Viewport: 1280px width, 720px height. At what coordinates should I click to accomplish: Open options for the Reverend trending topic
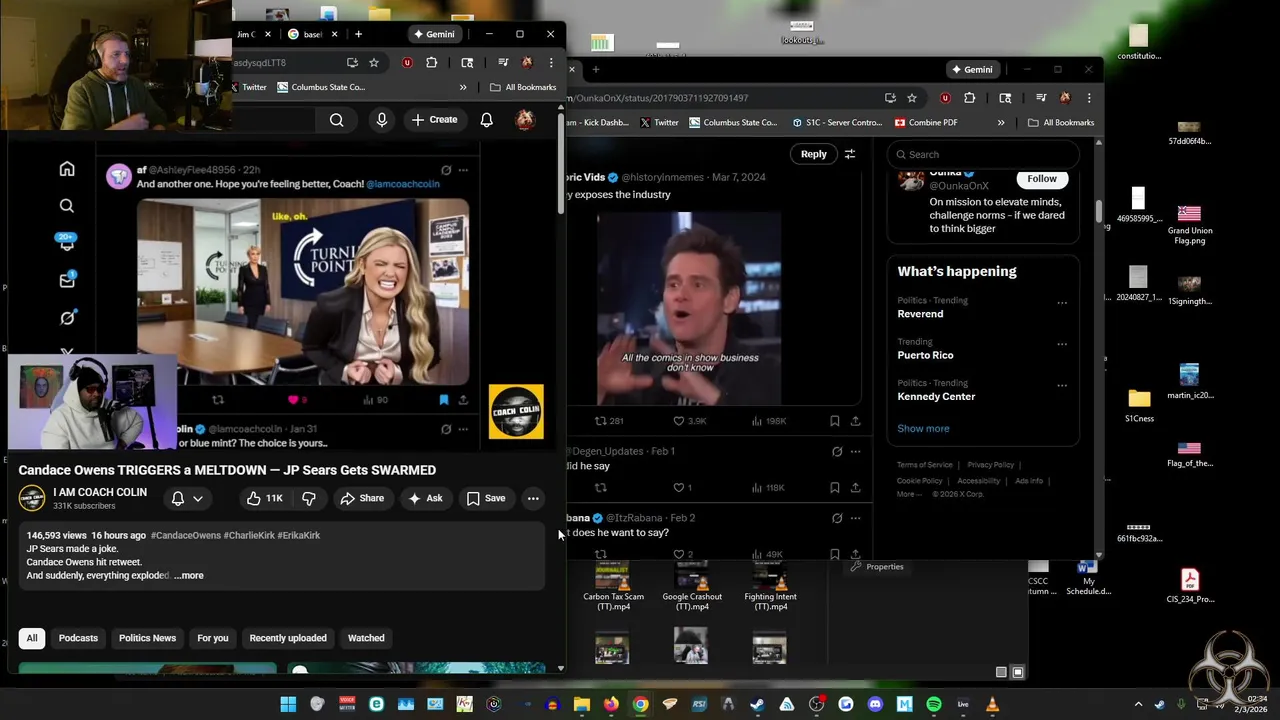click(x=1062, y=303)
